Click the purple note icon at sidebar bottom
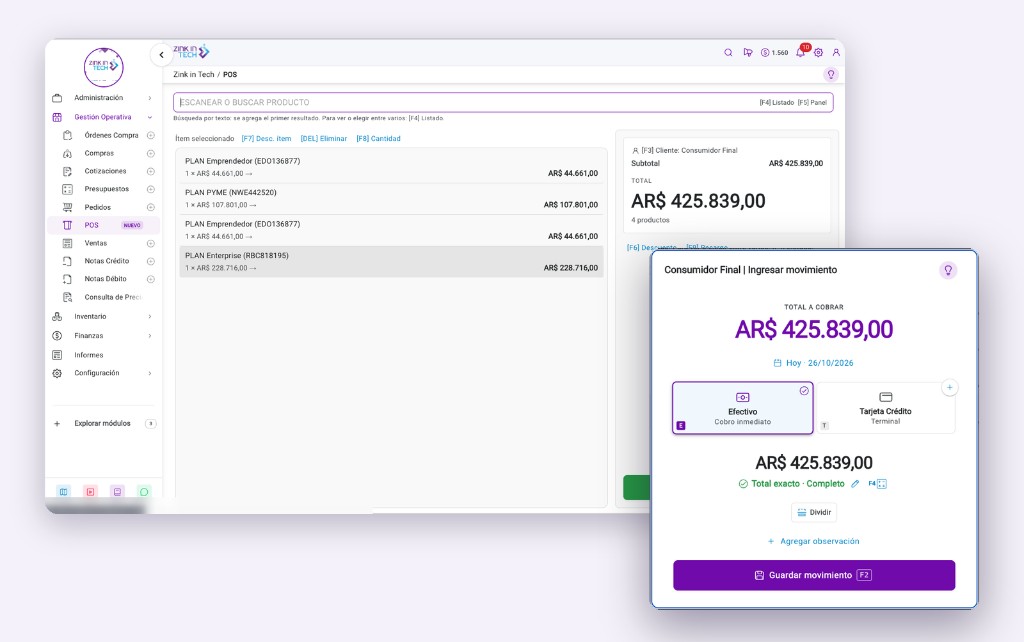This screenshot has height=642, width=1024. tap(117, 492)
